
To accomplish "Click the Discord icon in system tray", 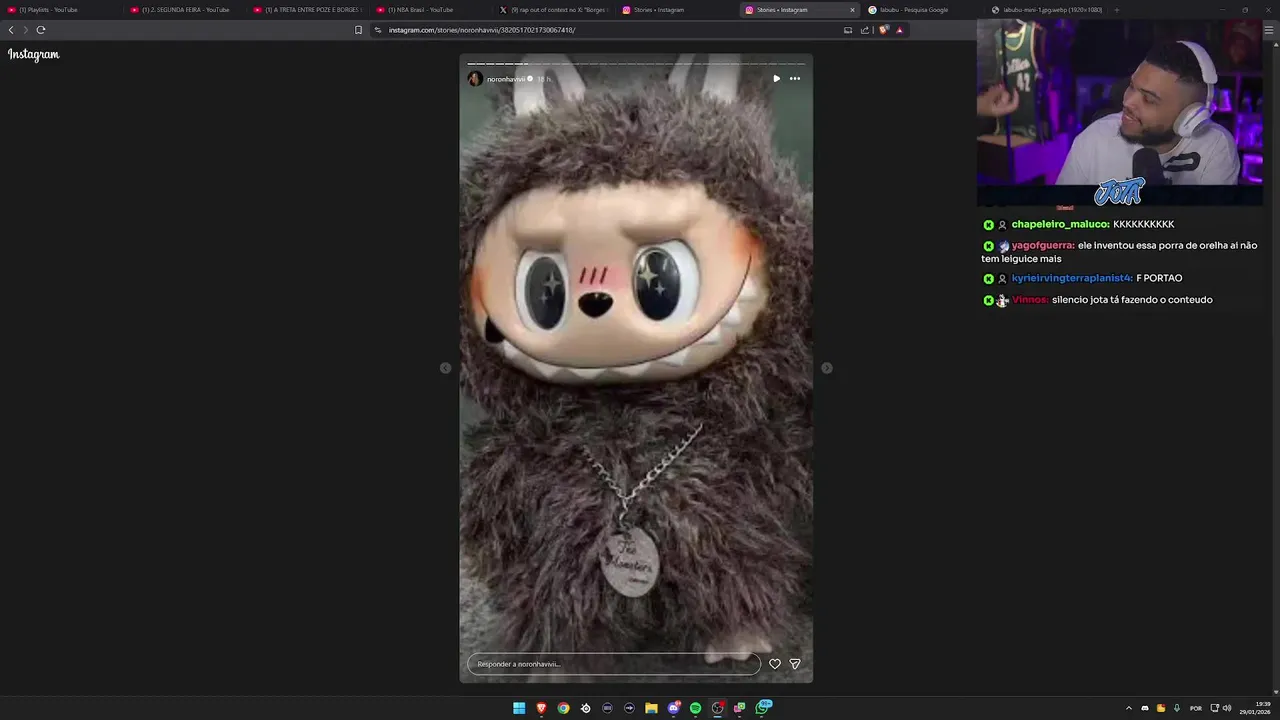I will pos(1145,708).
